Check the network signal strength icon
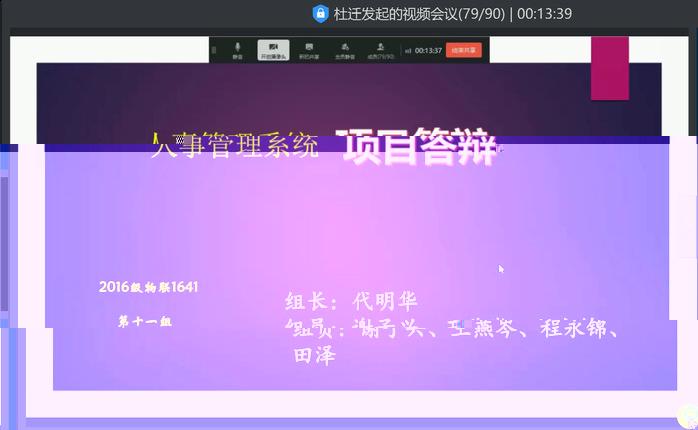 pyautogui.click(x=408, y=50)
